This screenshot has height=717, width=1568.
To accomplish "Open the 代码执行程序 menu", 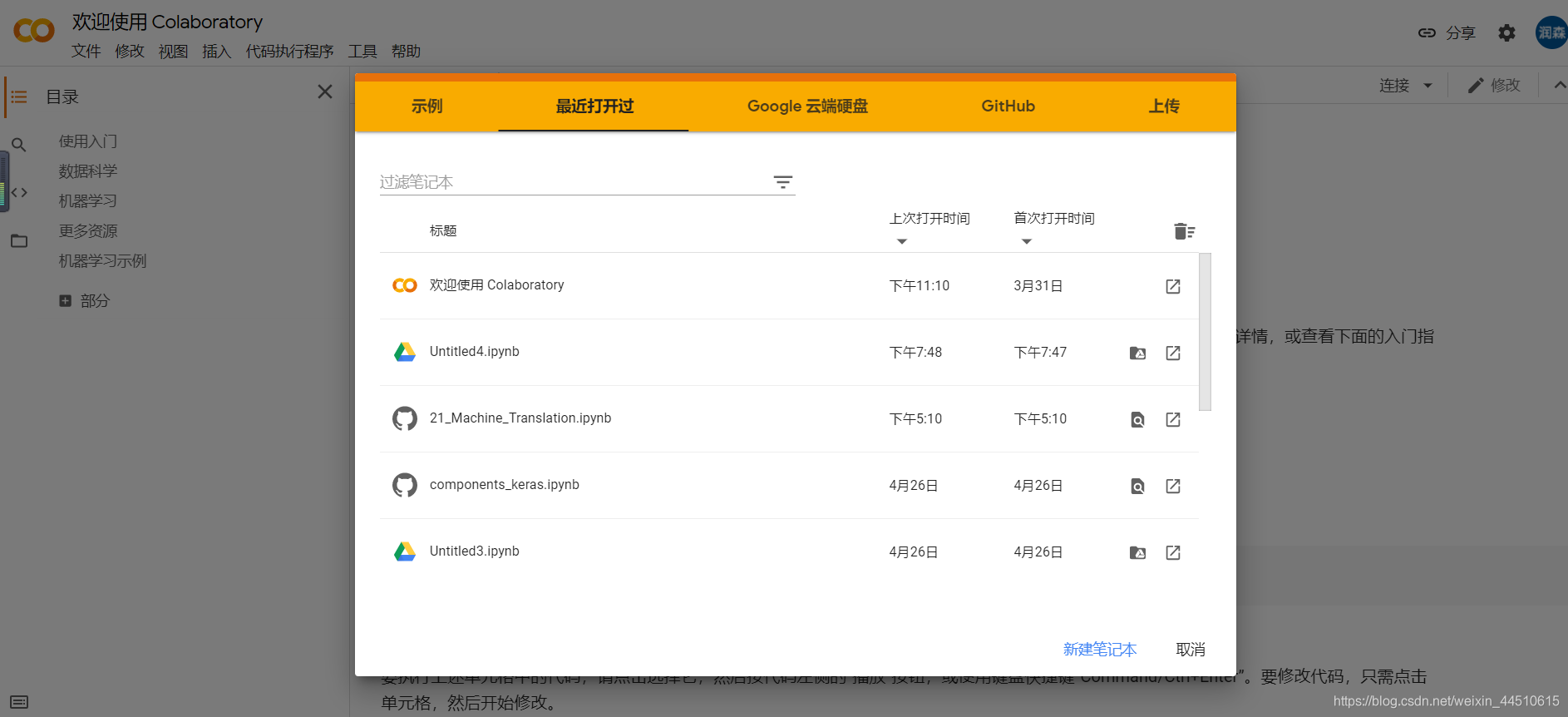I will click(289, 52).
